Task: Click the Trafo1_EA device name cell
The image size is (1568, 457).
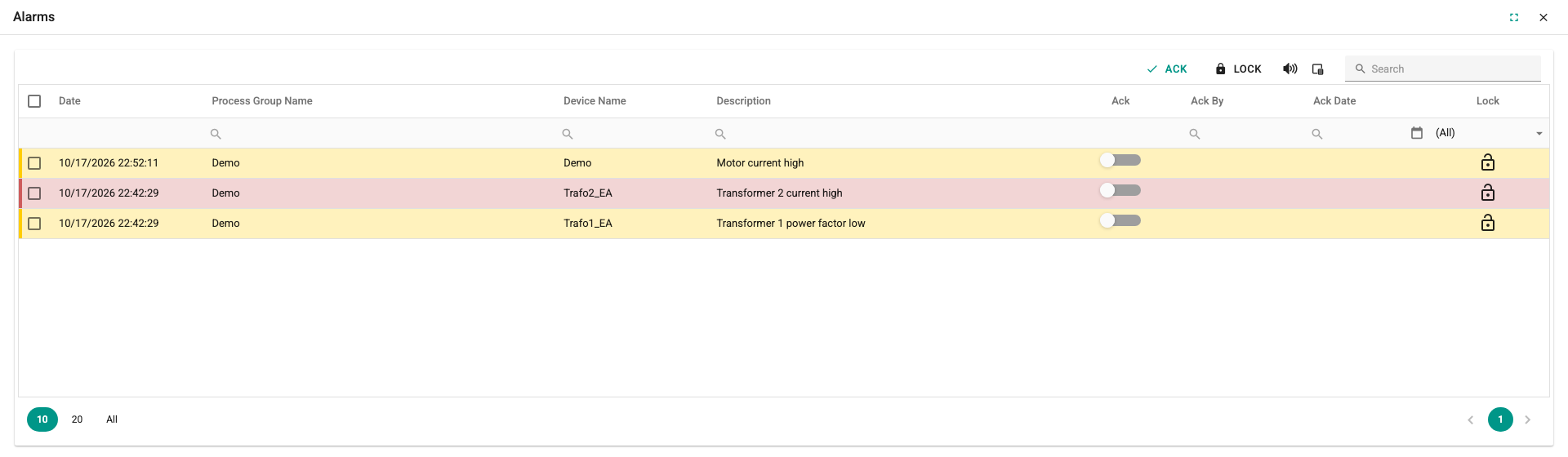Action: [588, 224]
